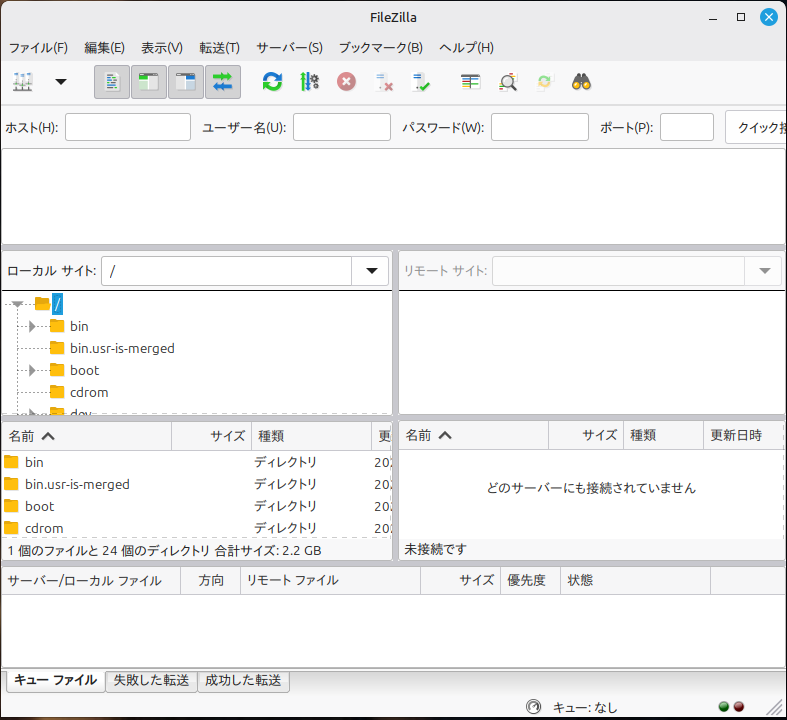The width and height of the screenshot is (787, 720).
Task: Click the process queue icon
Action: pos(309,82)
